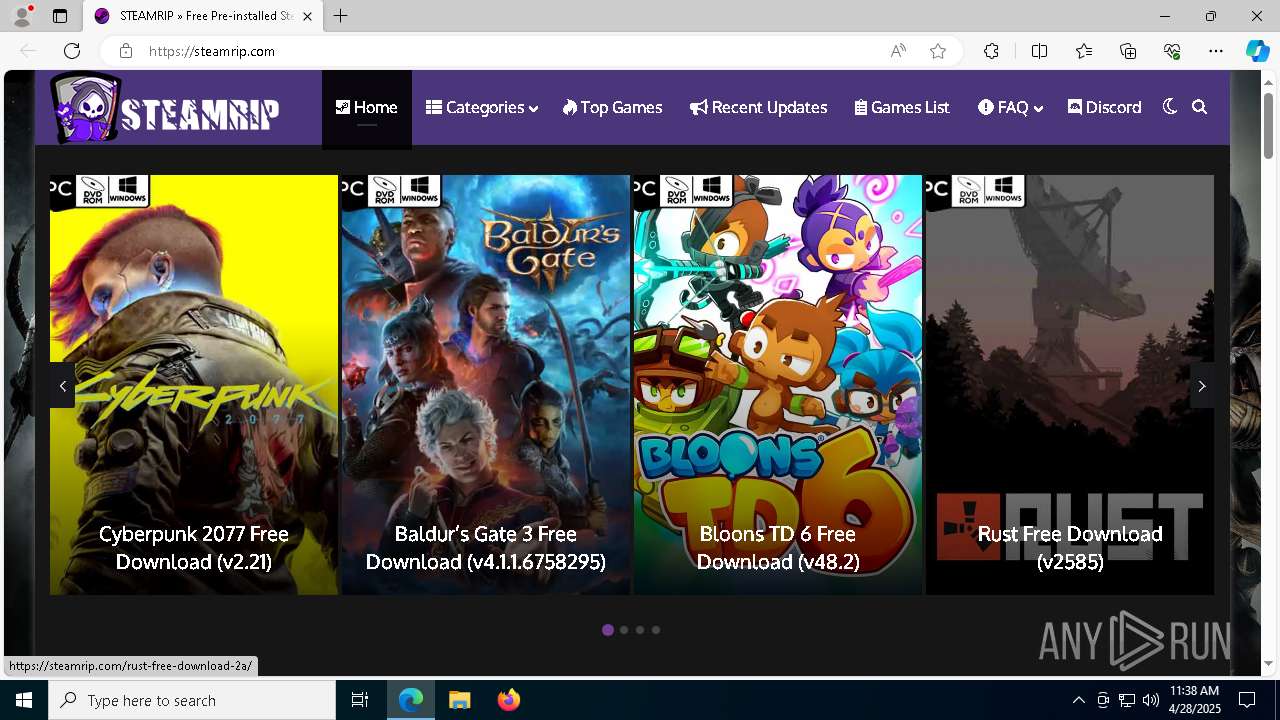Screen dimensions: 1280x720
Task: Click the page vertical scrollbar
Action: click(x=1268, y=125)
